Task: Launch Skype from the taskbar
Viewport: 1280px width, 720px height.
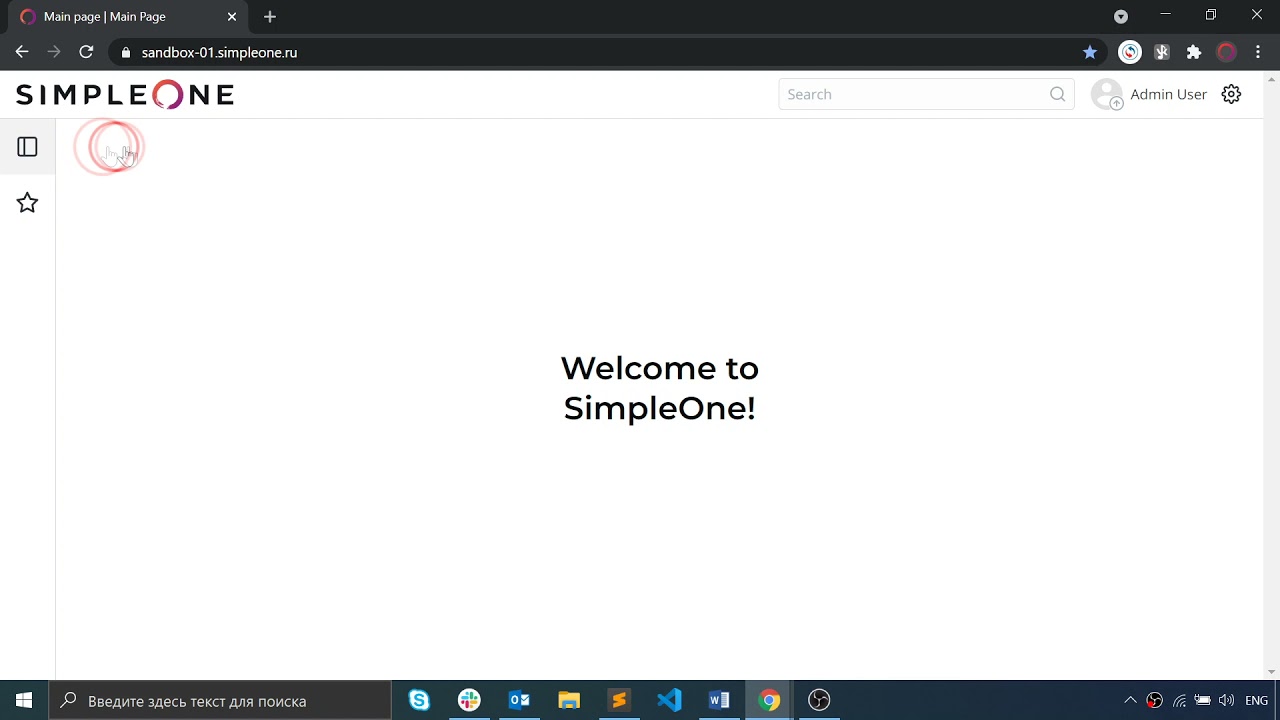Action: tap(419, 701)
